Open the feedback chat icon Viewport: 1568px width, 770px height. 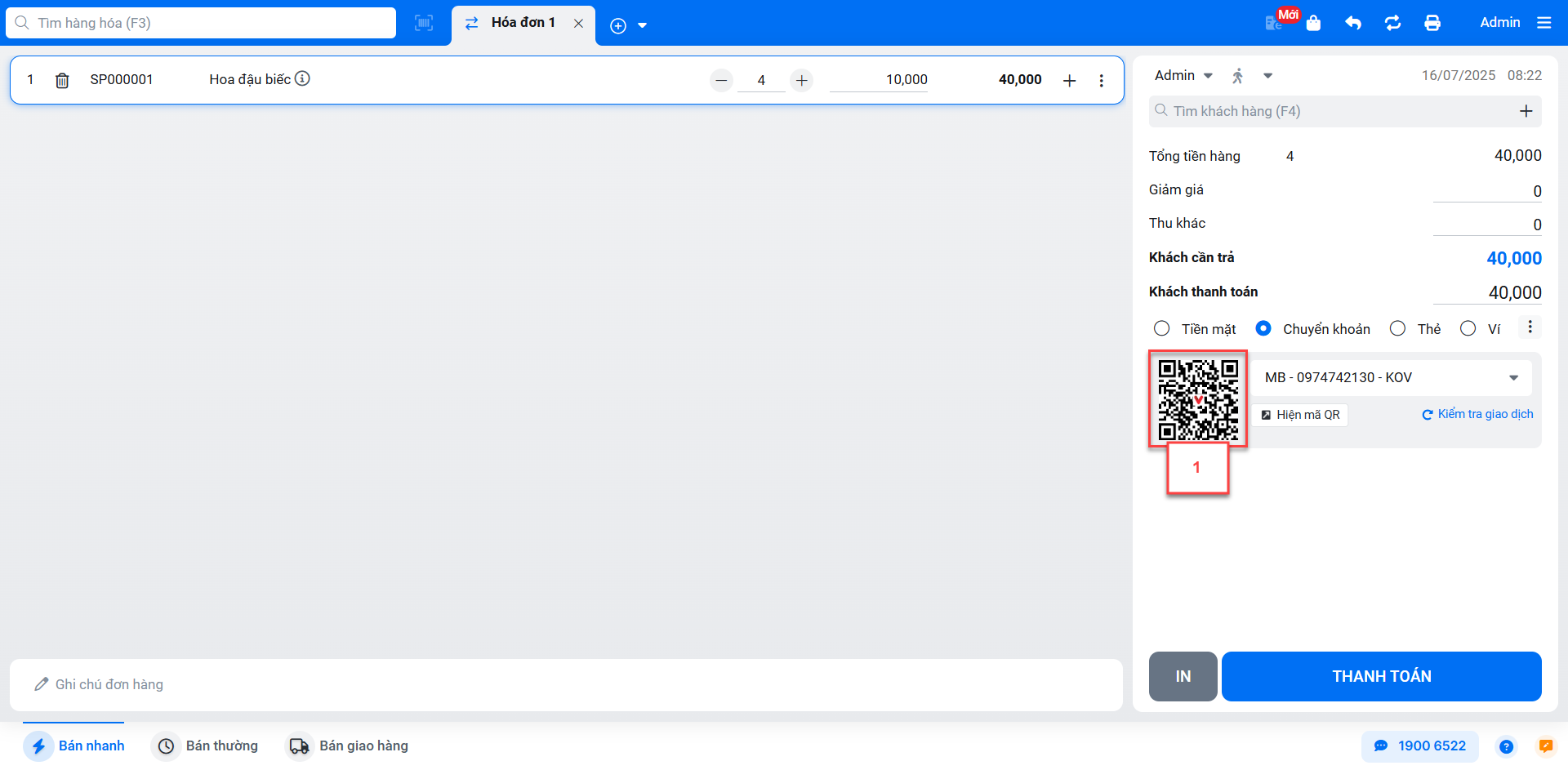[x=1546, y=746]
